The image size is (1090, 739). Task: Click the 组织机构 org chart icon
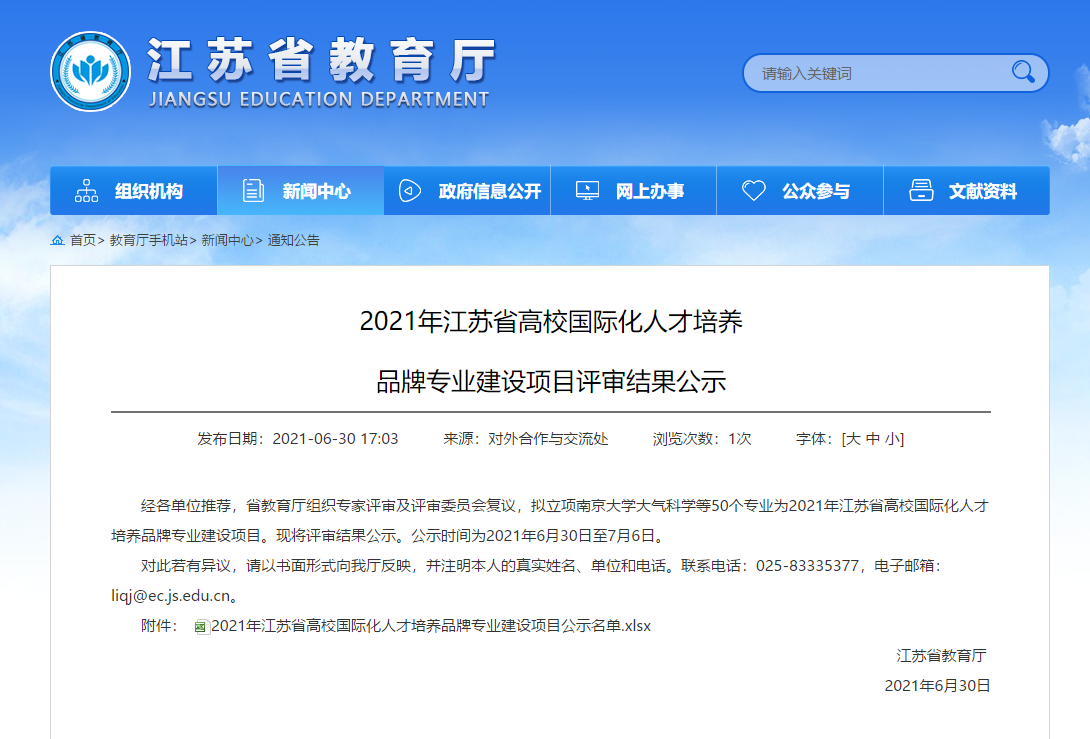(x=87, y=191)
